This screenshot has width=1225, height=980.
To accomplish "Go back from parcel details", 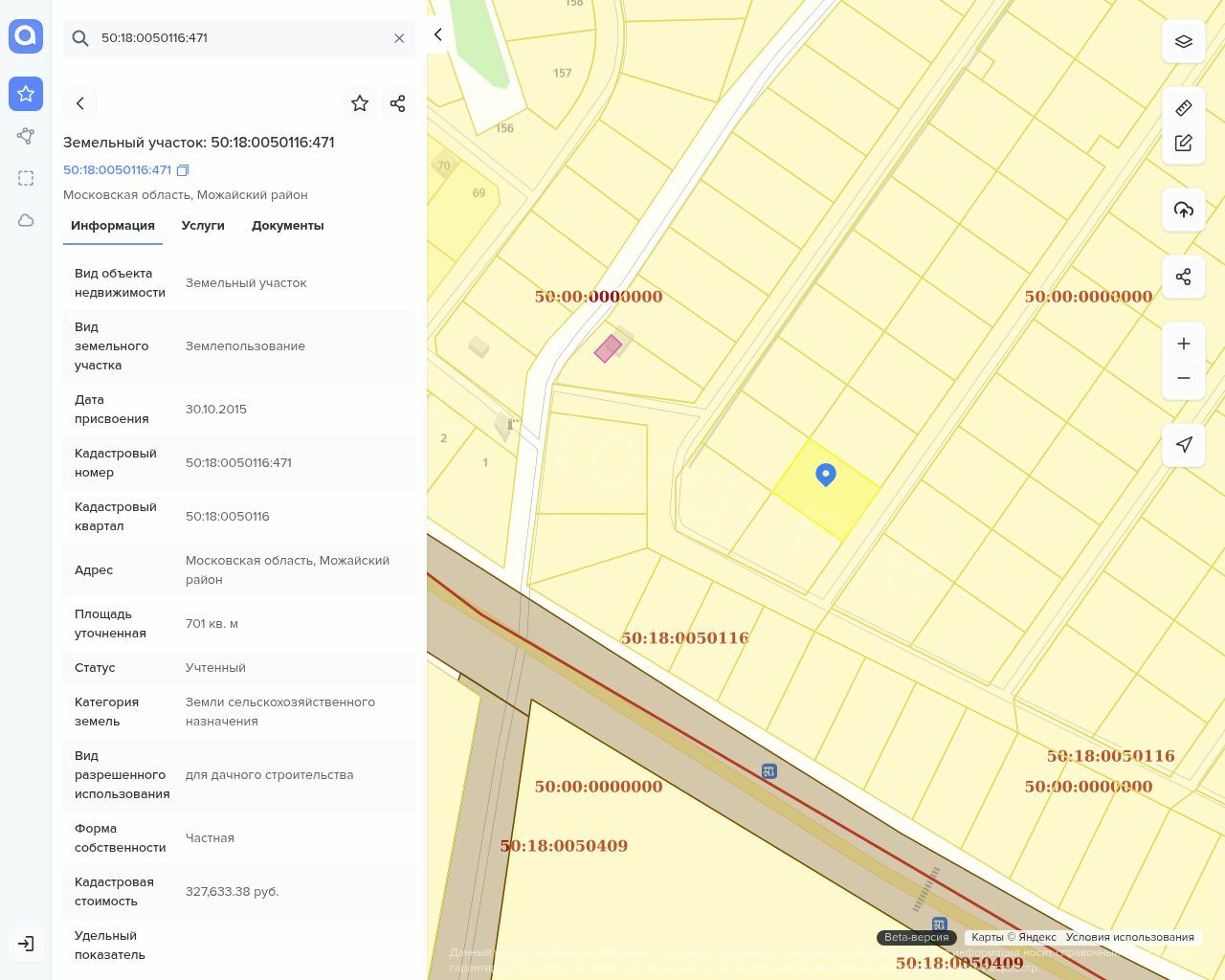I will [80, 103].
